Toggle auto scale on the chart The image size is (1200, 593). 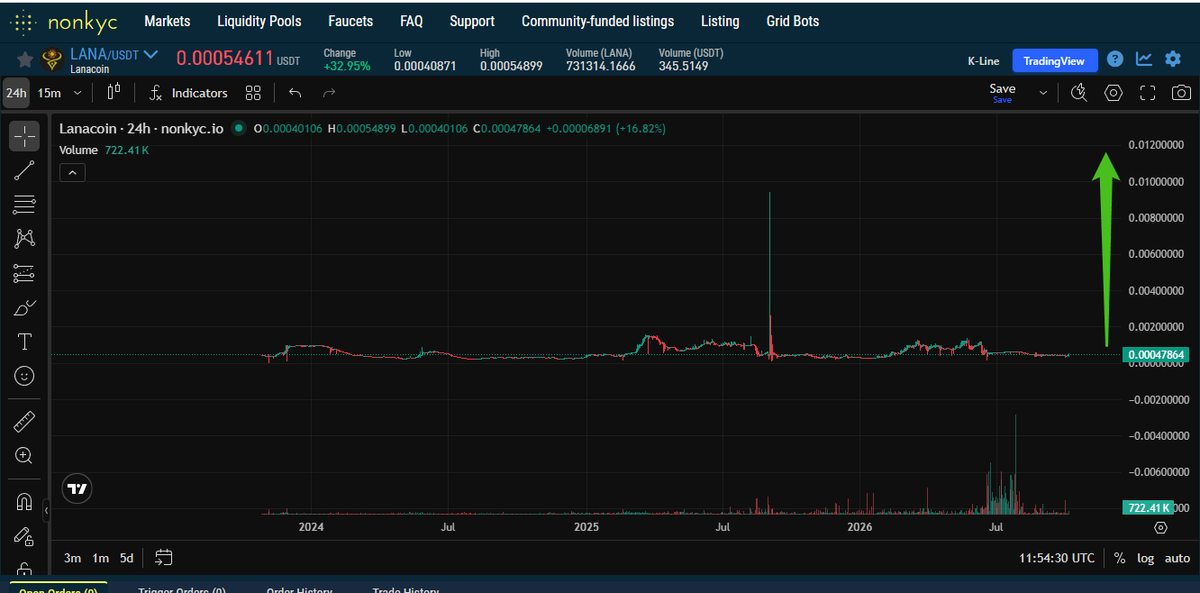(1177, 558)
